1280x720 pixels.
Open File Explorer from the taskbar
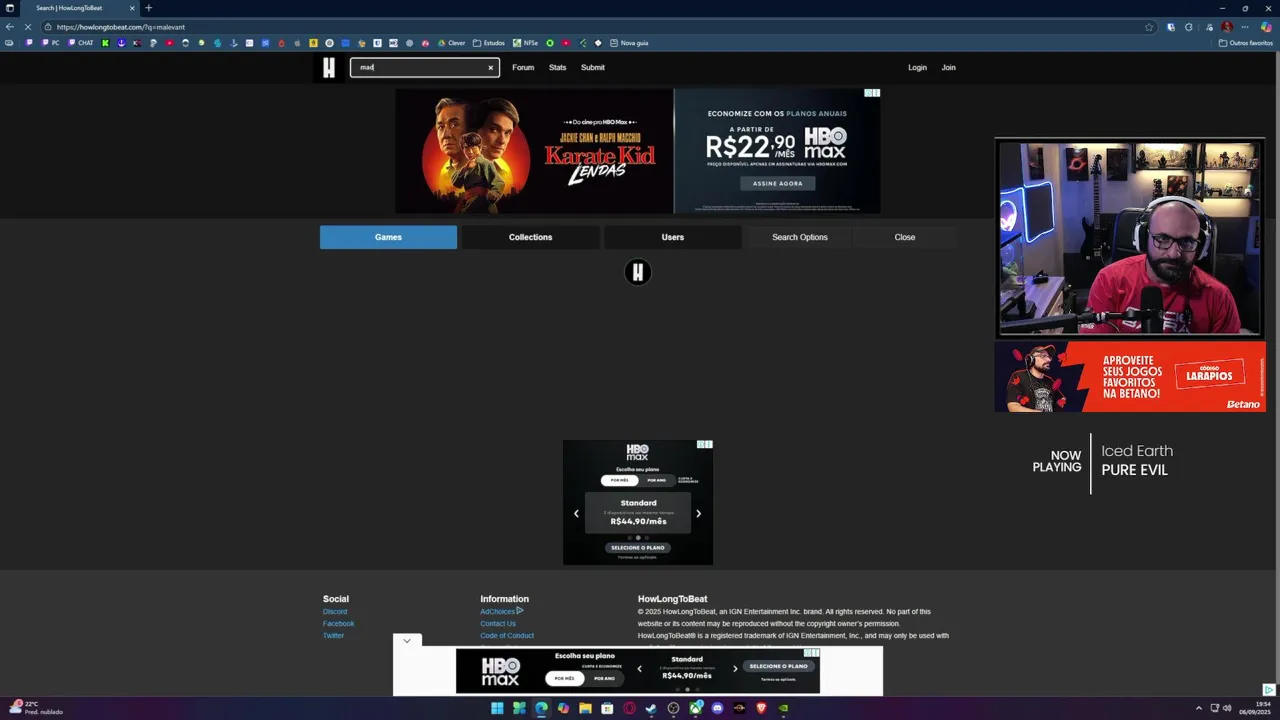pos(585,708)
